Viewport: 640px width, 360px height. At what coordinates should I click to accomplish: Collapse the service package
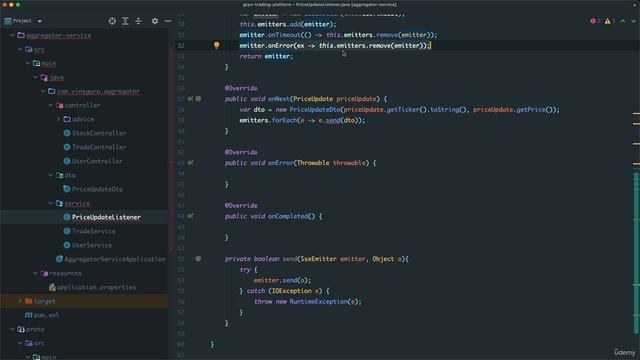pyautogui.click(x=51, y=203)
